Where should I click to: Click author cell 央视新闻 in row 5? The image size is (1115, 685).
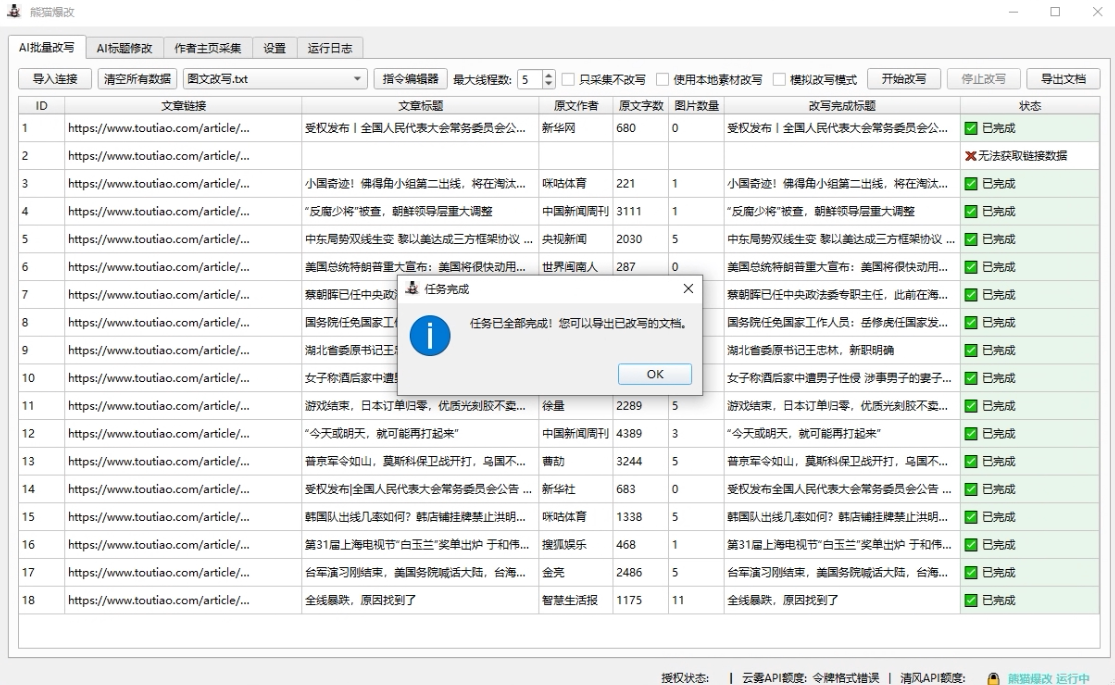[x=575, y=239]
